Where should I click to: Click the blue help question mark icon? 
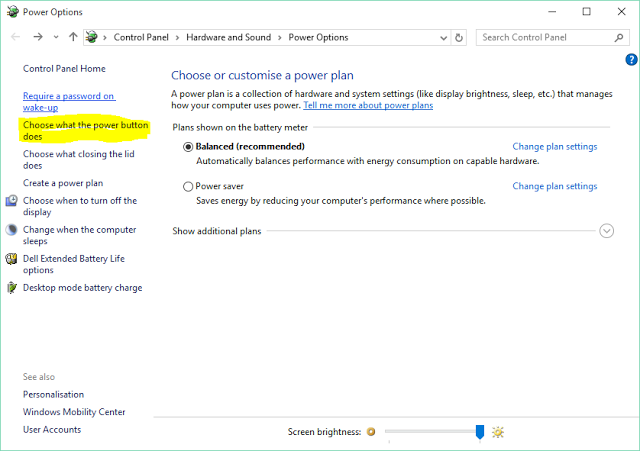[631, 60]
